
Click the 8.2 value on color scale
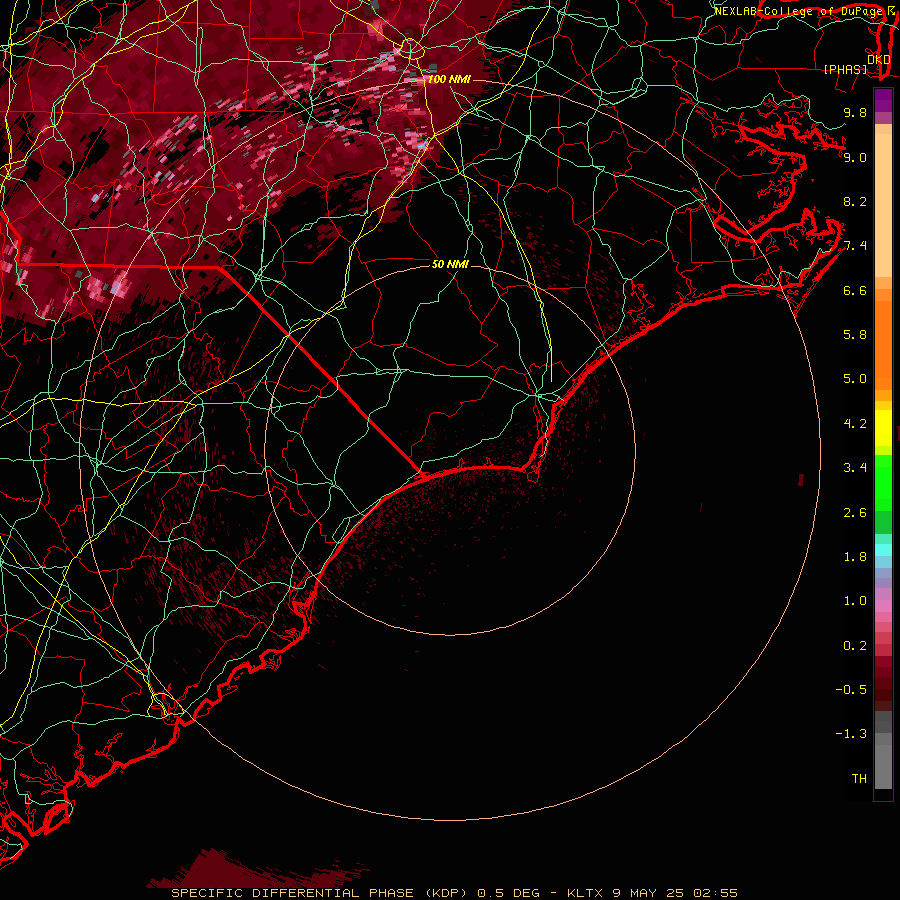(x=855, y=201)
